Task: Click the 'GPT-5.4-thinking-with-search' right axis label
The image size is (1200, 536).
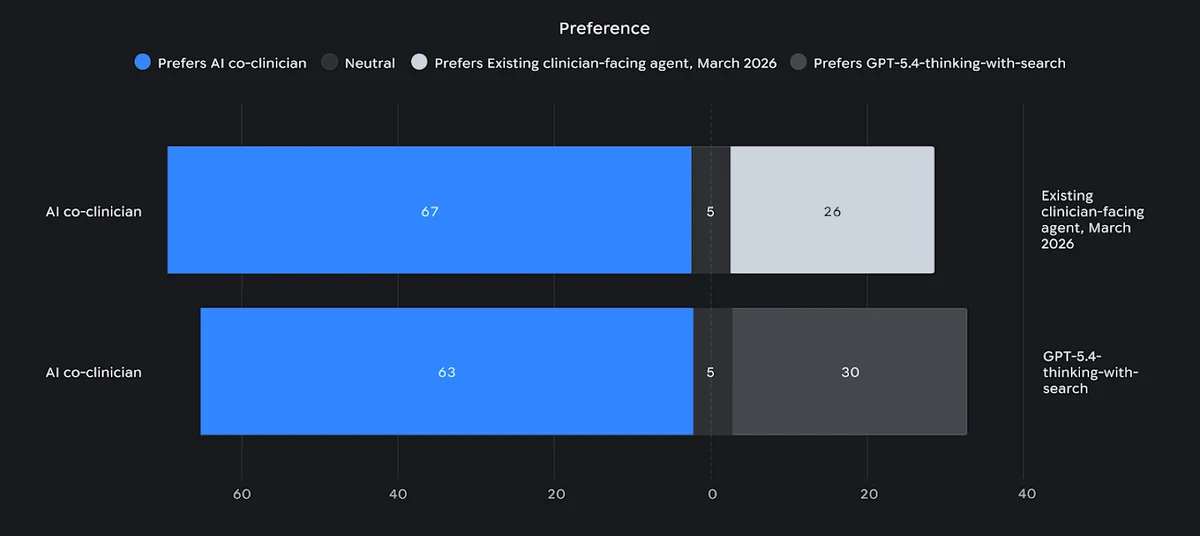Action: 1090,372
